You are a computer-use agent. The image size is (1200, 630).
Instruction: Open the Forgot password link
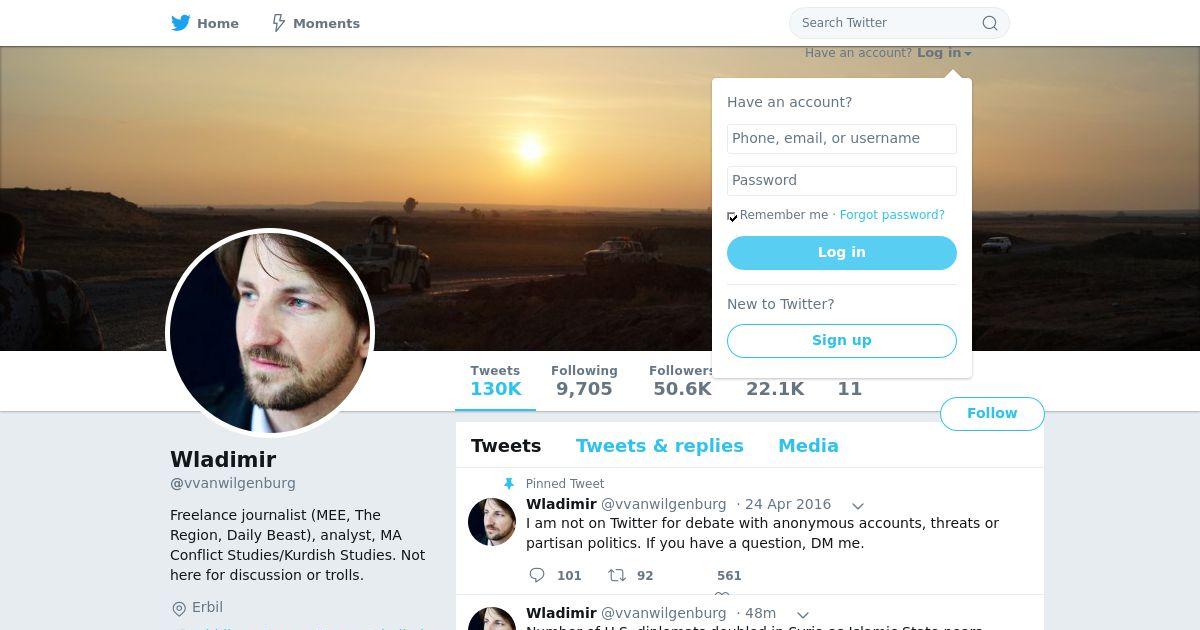[x=892, y=215]
